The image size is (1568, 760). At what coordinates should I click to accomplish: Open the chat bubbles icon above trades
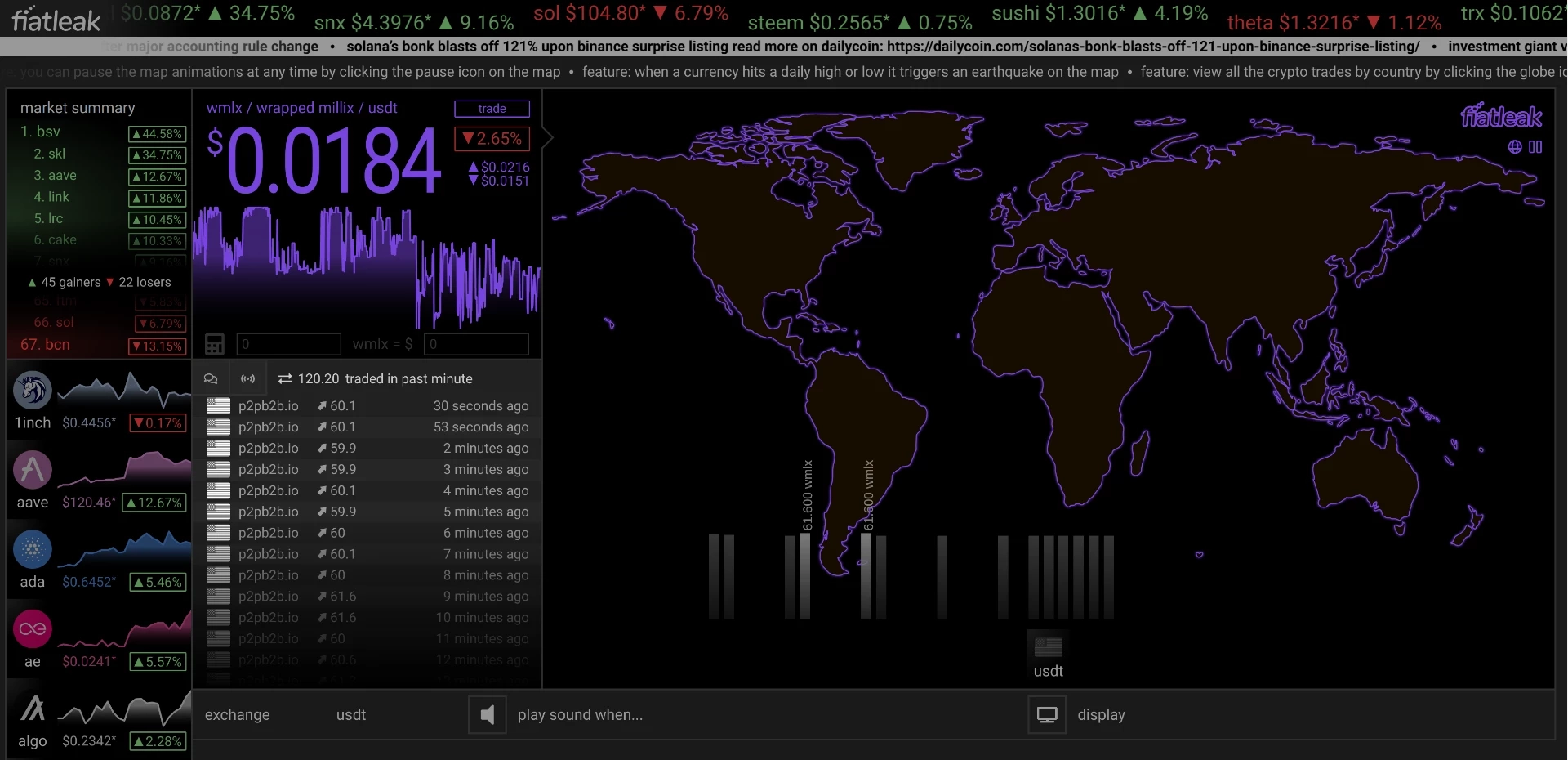click(x=211, y=378)
